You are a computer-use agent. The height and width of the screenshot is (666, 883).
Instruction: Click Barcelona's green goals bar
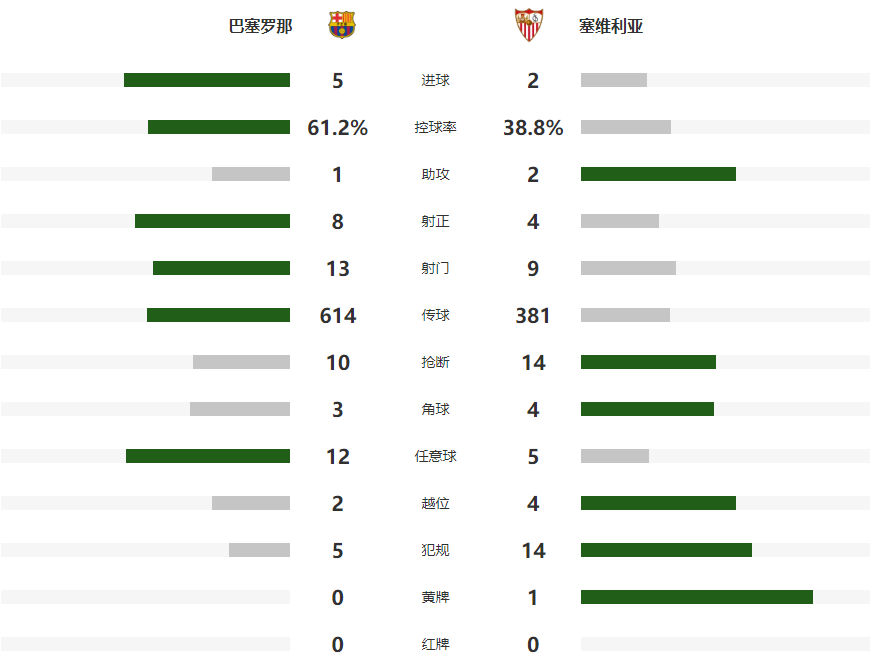pos(207,80)
